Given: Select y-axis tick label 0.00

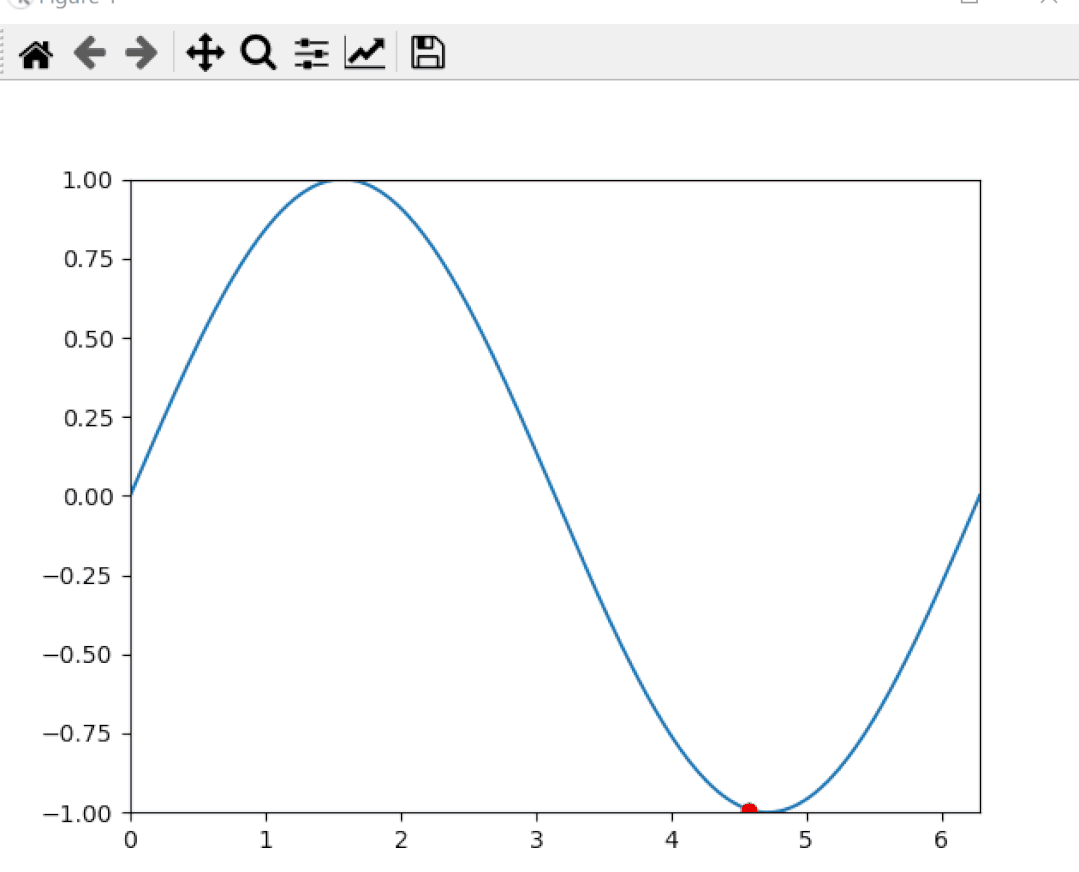Looking at the screenshot, I should [90, 496].
